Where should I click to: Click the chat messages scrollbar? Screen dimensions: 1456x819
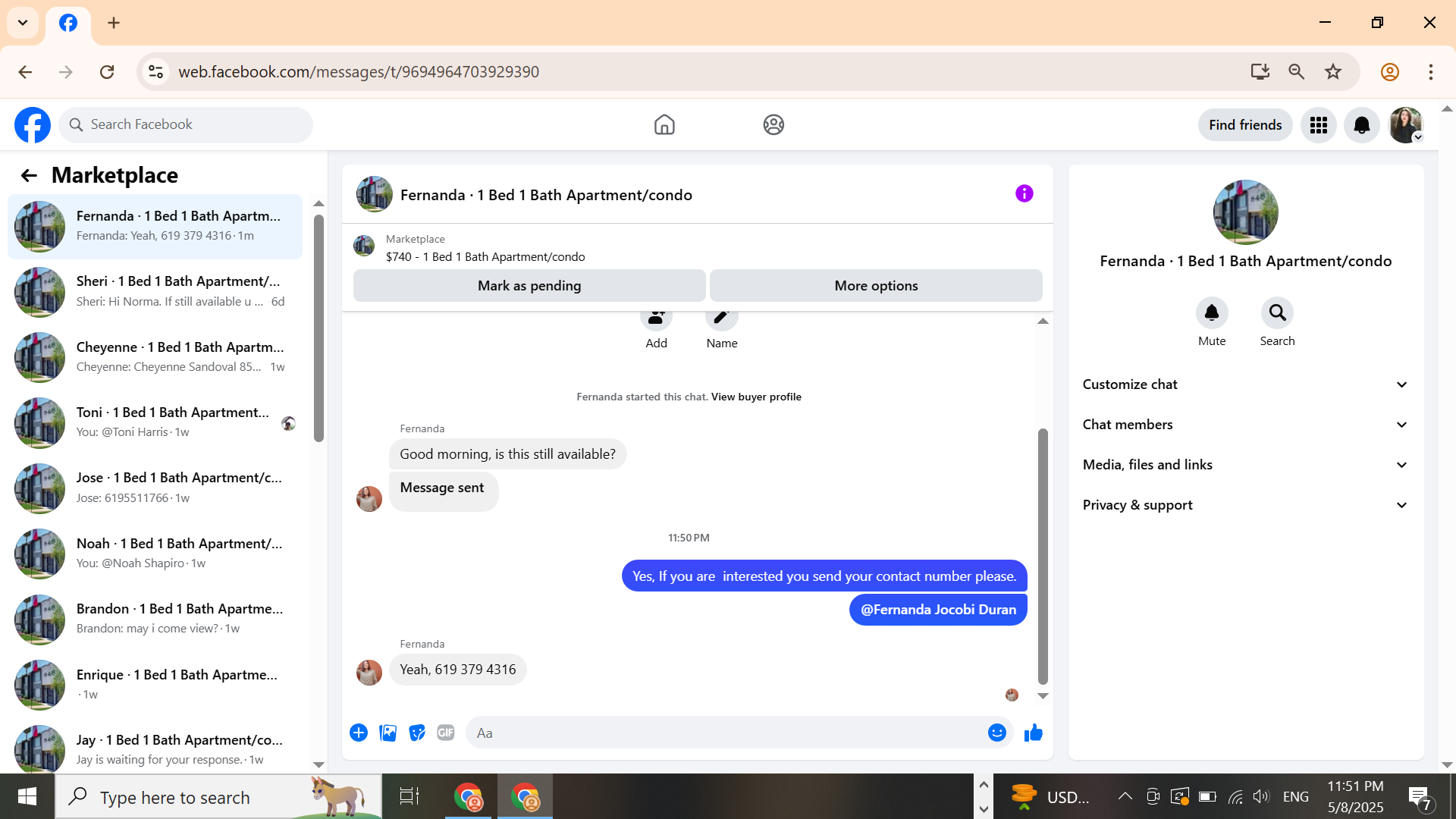tap(1043, 557)
